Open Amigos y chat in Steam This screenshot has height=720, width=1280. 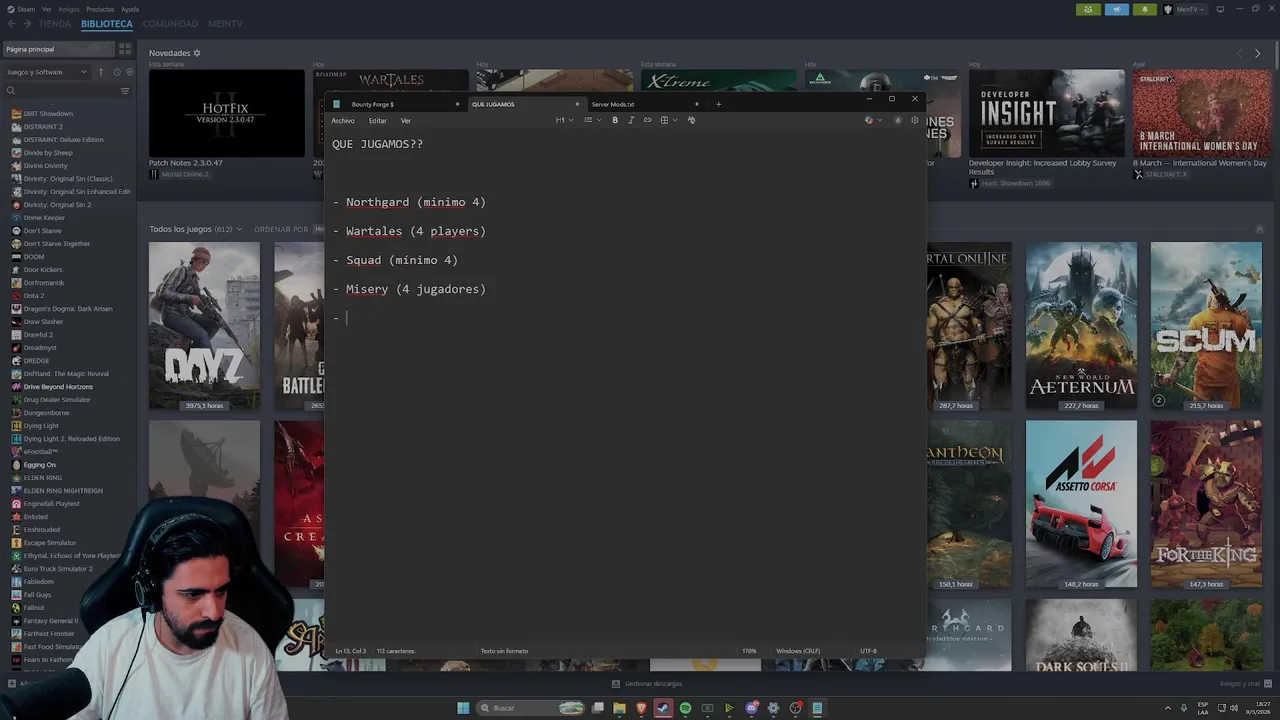point(1246,684)
